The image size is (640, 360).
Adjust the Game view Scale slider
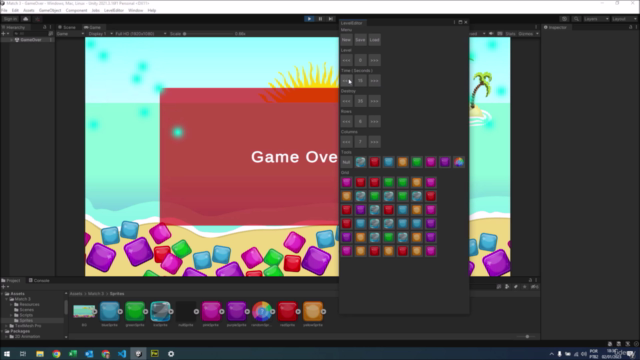(208, 33)
